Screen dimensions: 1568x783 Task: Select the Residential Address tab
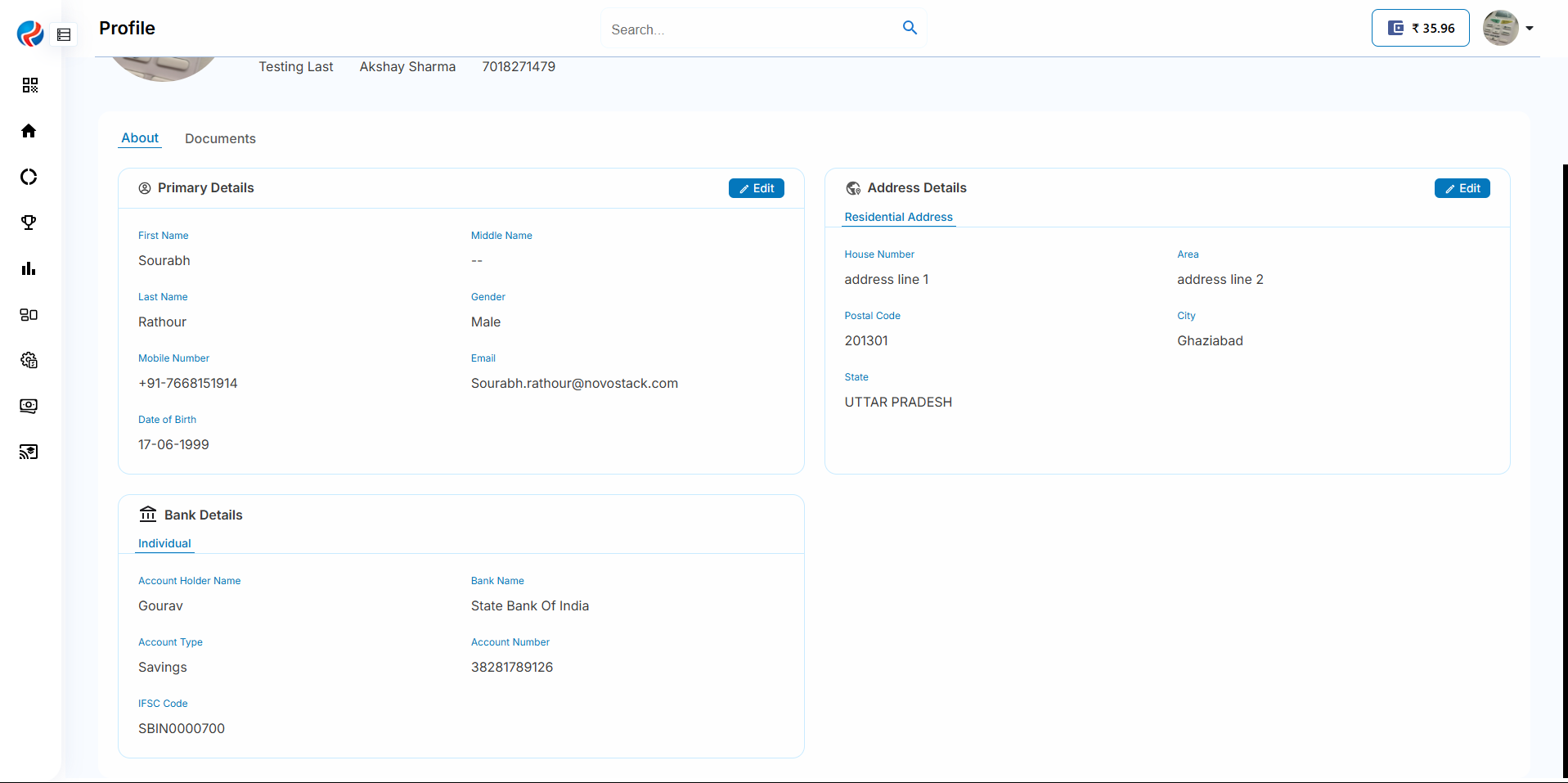click(898, 217)
